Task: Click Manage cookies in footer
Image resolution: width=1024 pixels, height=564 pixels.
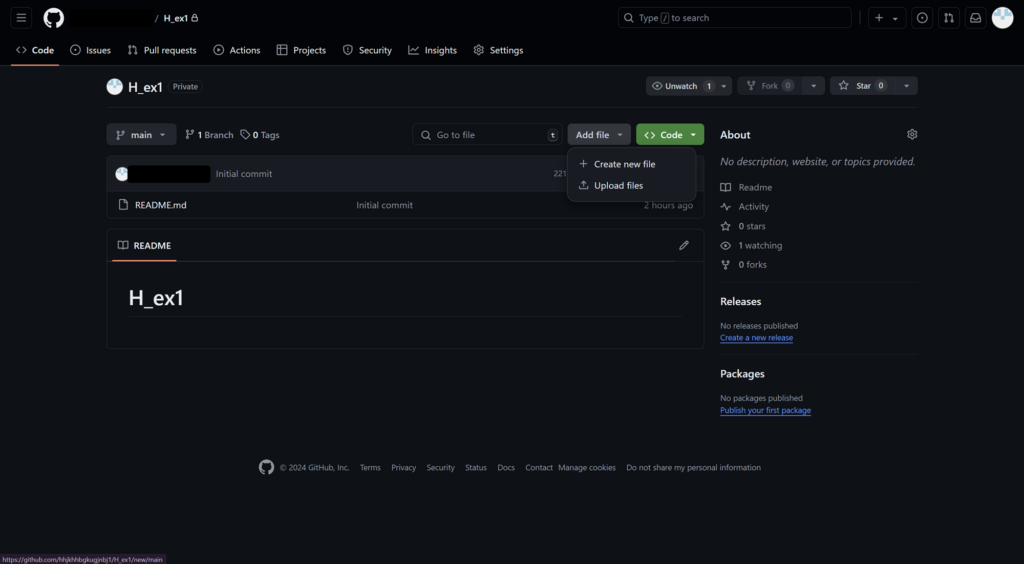Action: click(587, 468)
